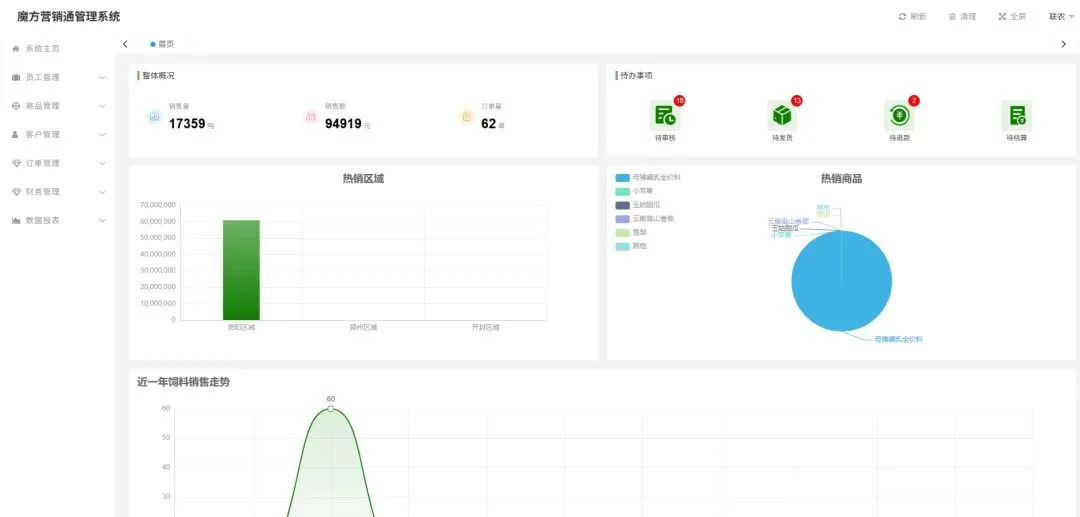Viewport: 1080px width, 517px height.
Task: Click the 整体概况 section heading
Action: [x=158, y=76]
